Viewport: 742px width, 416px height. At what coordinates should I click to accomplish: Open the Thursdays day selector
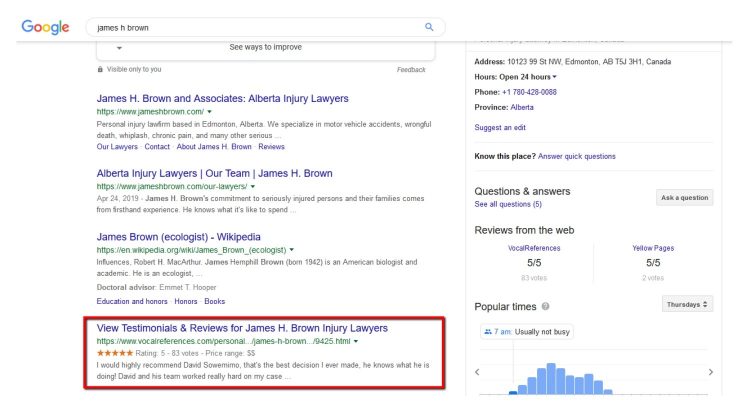[687, 304]
